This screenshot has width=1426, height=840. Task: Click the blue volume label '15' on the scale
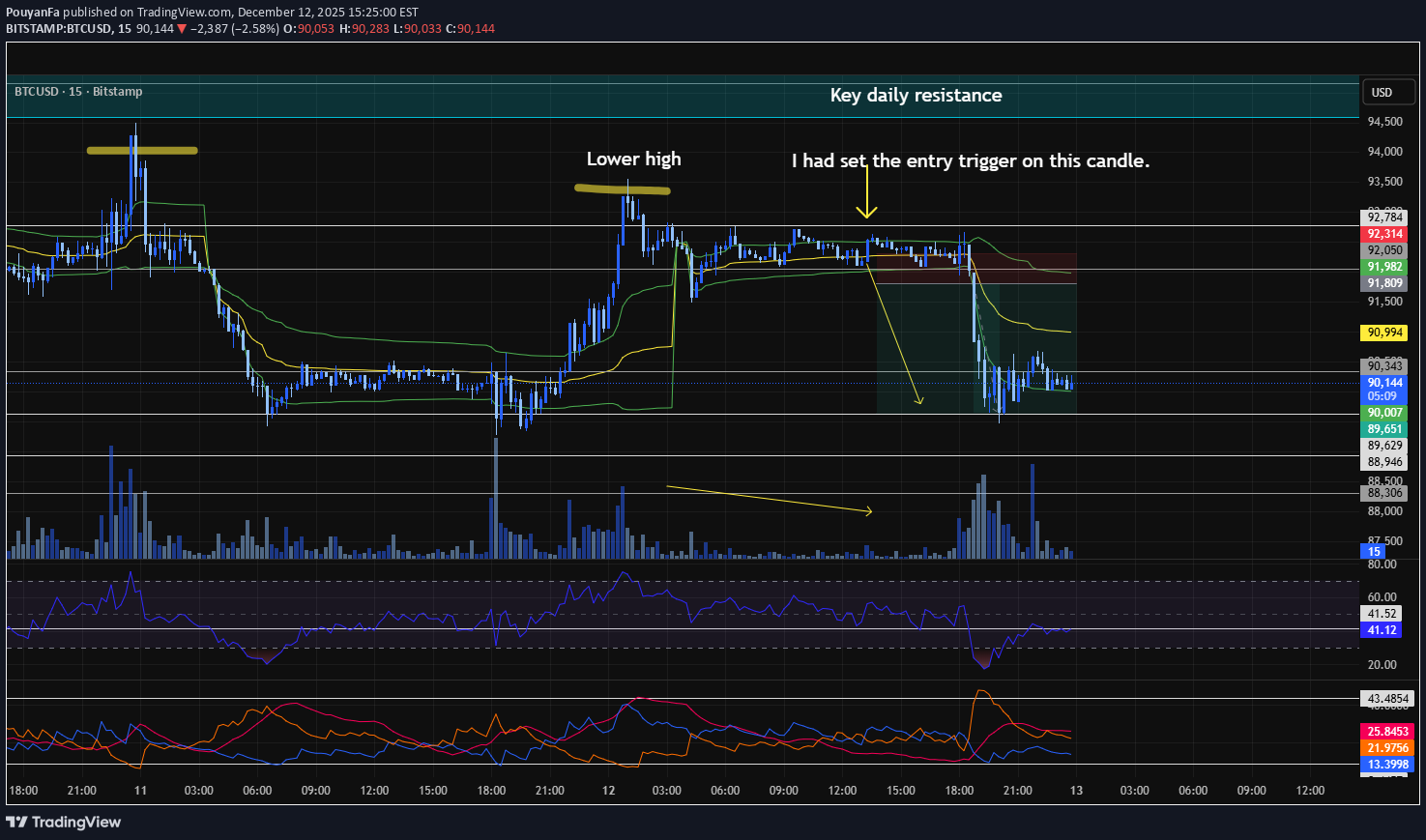point(1374,552)
